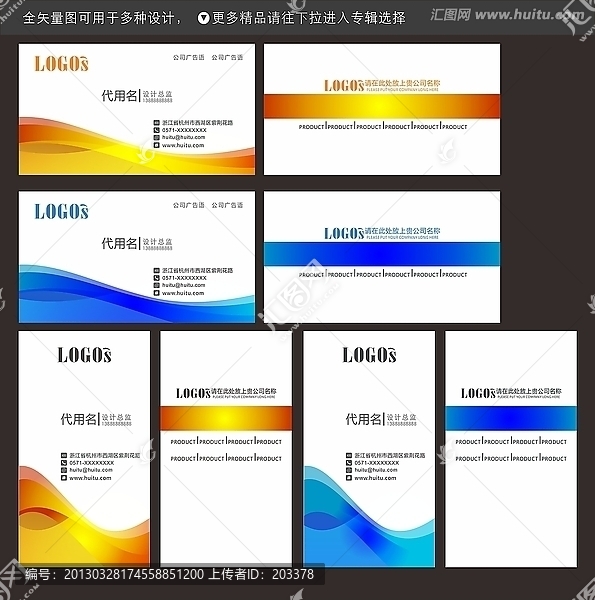Click the circled down-arrow icon in top banner
595x600 pixels.
click(x=203, y=18)
